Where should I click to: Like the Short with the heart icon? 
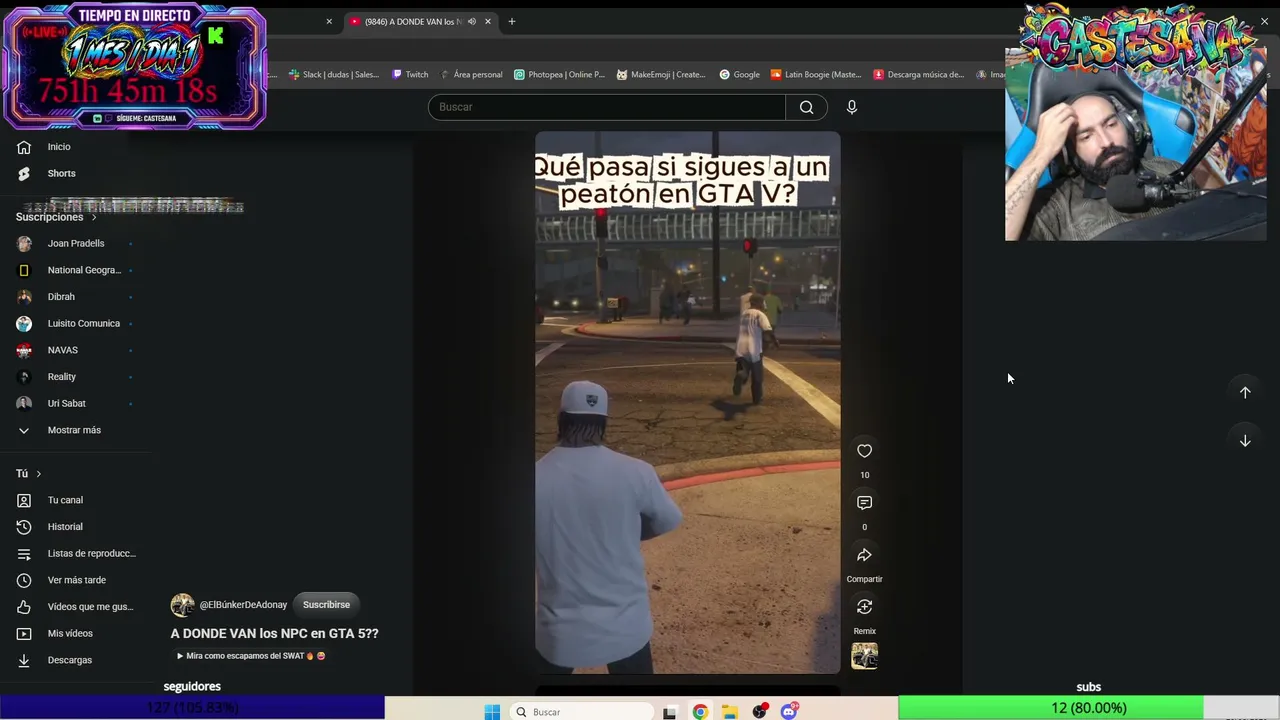[x=864, y=451]
